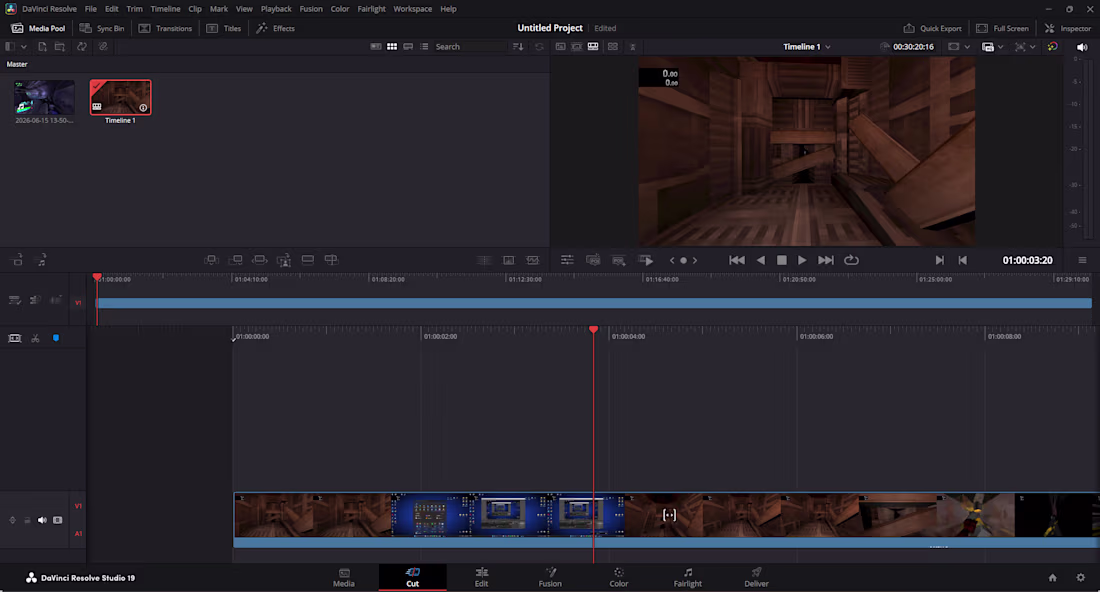Viewport: 1100px width, 592px height.
Task: Open the Sync Bin panel
Action: [102, 28]
